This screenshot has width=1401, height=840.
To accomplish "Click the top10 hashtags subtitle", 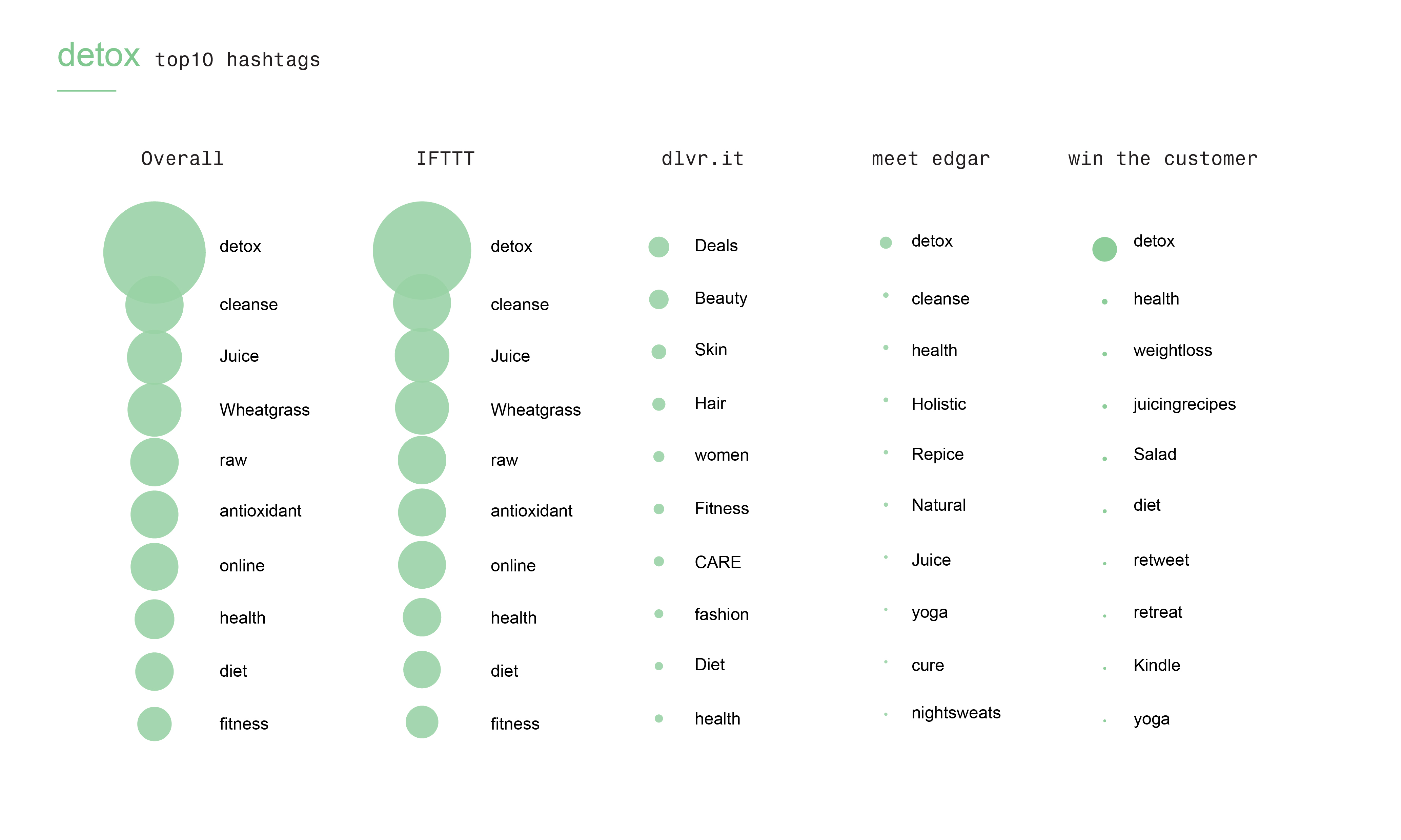I will 238,60.
